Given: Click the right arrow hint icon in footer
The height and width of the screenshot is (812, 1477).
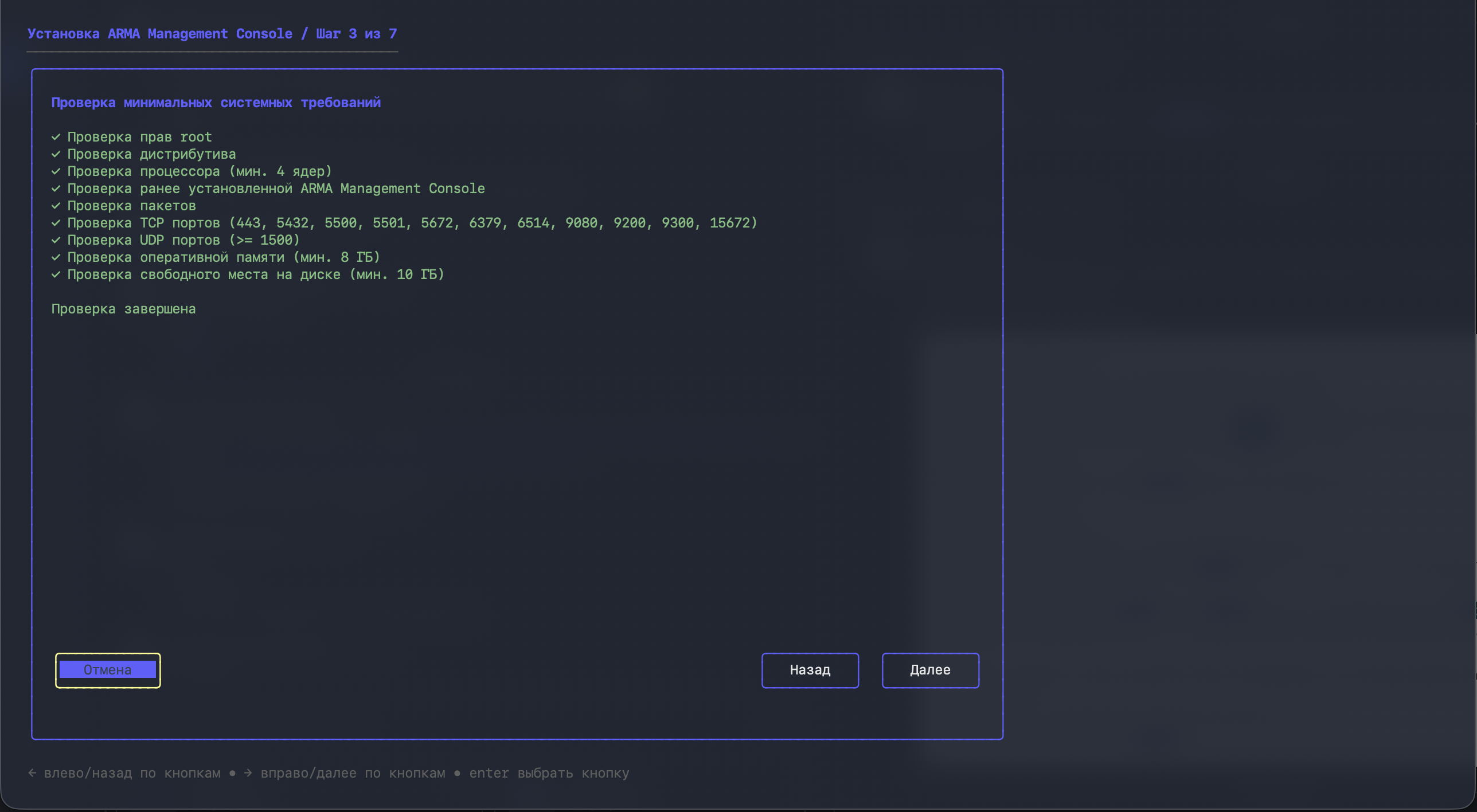Looking at the screenshot, I should 248,773.
